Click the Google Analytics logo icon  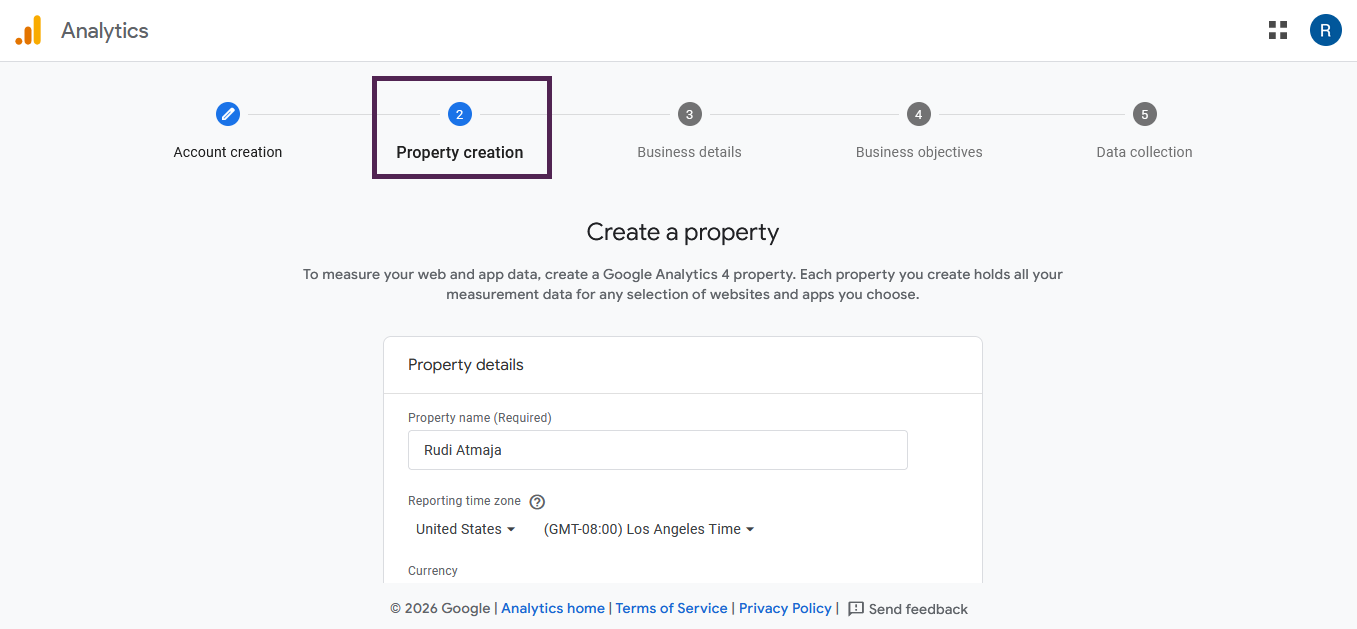[29, 30]
